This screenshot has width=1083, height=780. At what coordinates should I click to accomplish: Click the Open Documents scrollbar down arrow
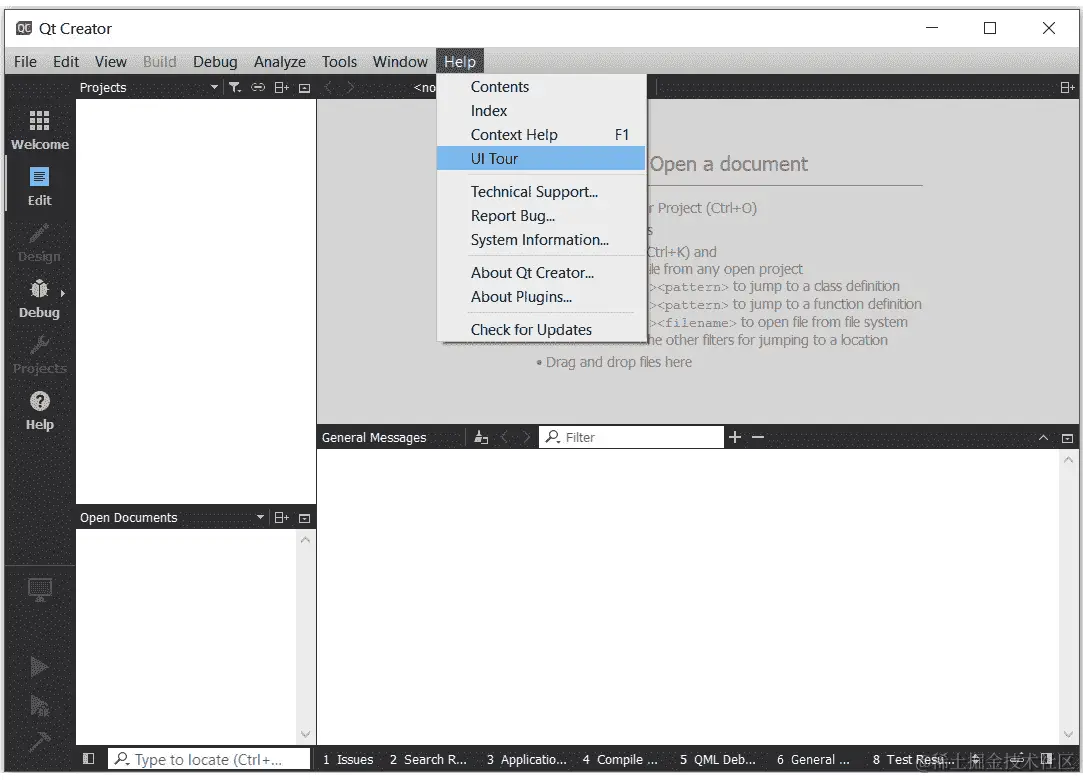[x=305, y=734]
